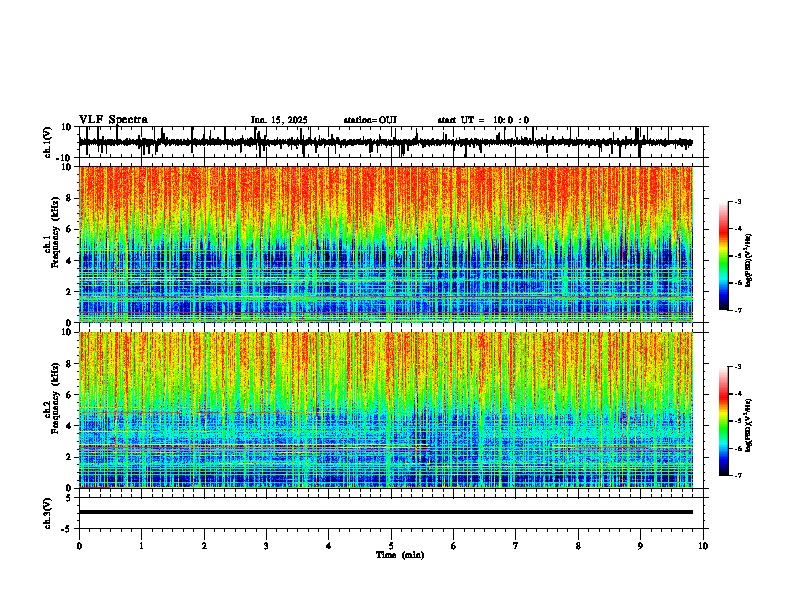Click the time axis tick label '7'
Viewport: 792px width, 612px height.
[x=516, y=546]
